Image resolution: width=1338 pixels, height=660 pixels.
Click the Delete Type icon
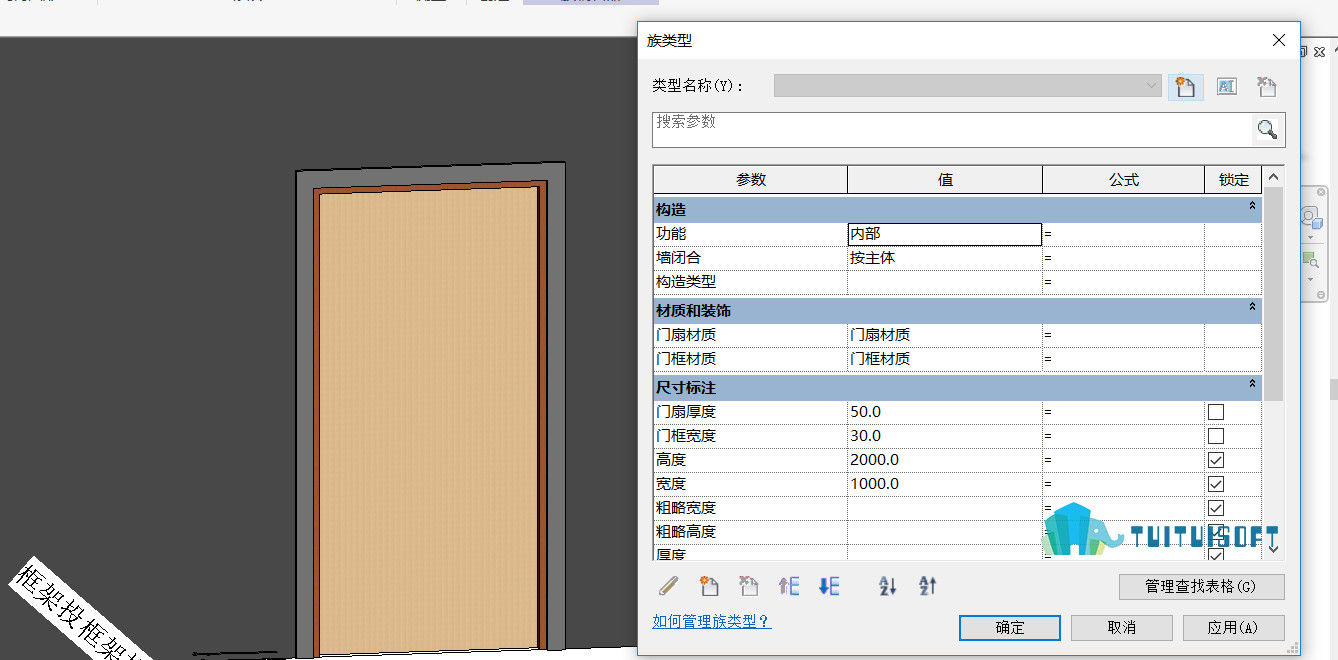[x=1267, y=87]
